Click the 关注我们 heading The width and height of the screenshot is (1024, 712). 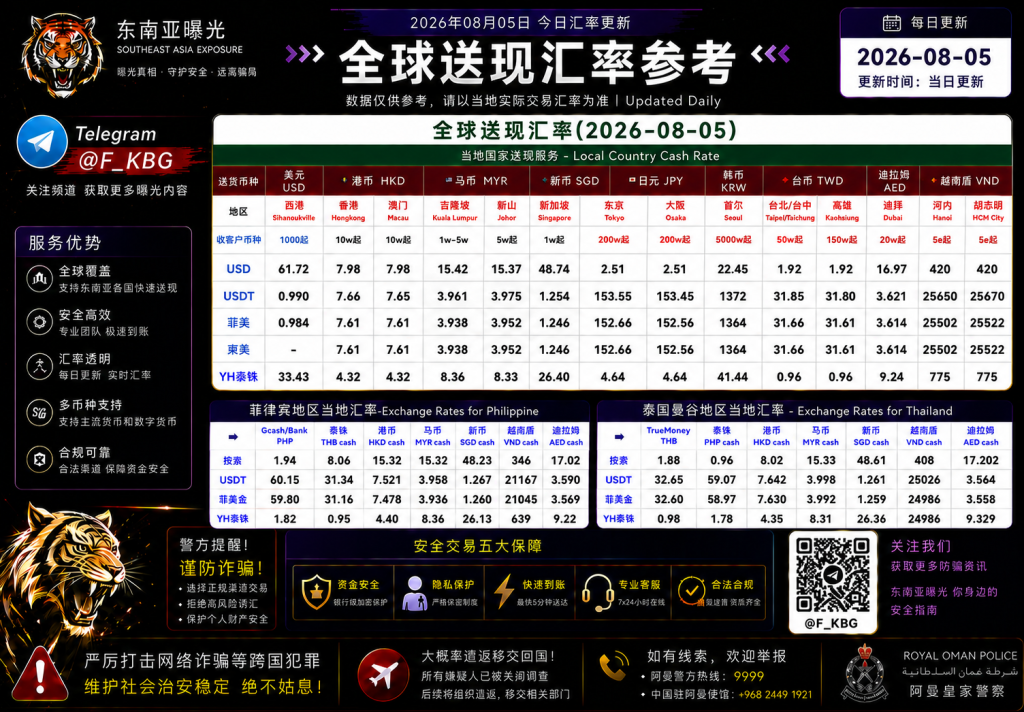pyautogui.click(x=921, y=546)
